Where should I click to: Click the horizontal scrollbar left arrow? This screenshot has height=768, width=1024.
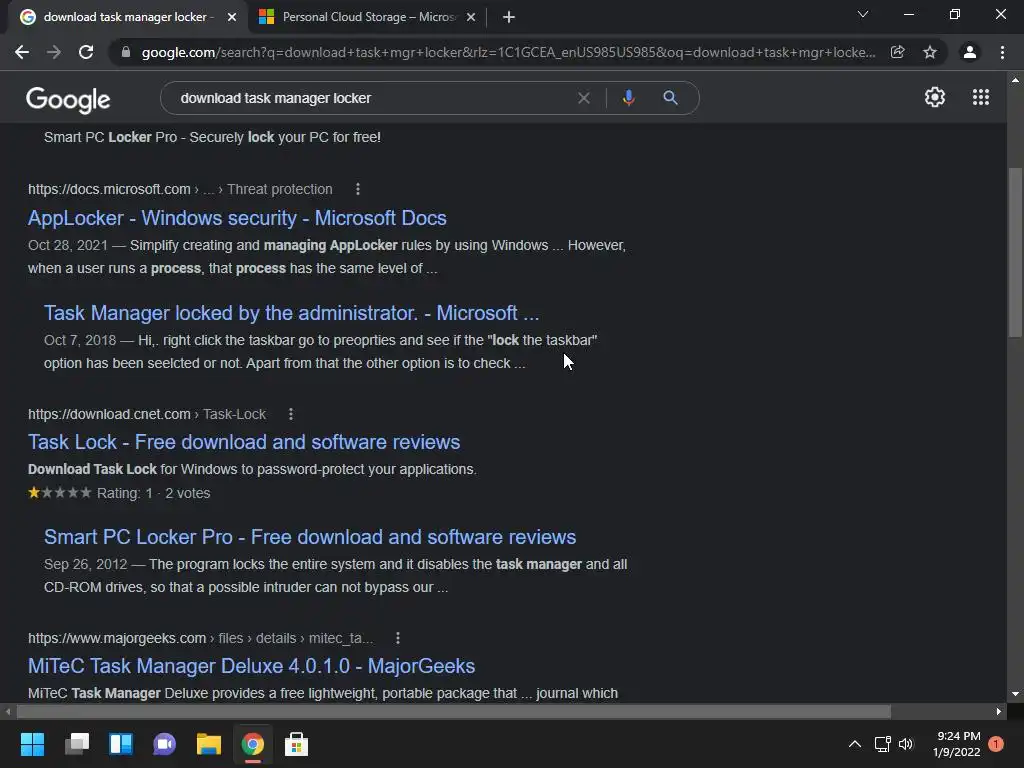pos(8,711)
